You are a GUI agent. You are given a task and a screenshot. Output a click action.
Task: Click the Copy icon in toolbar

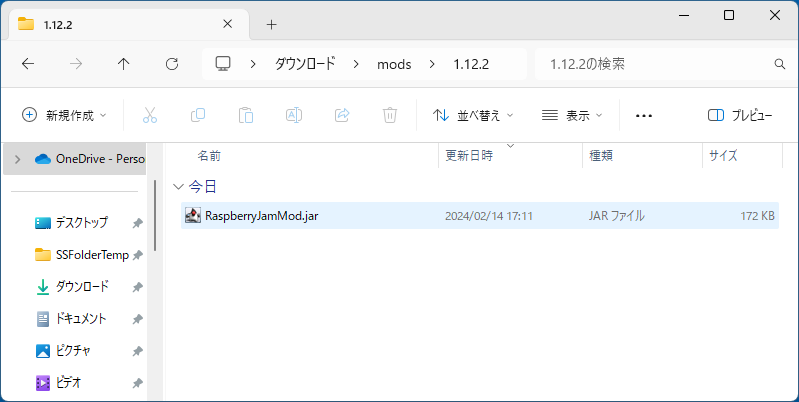click(x=198, y=115)
